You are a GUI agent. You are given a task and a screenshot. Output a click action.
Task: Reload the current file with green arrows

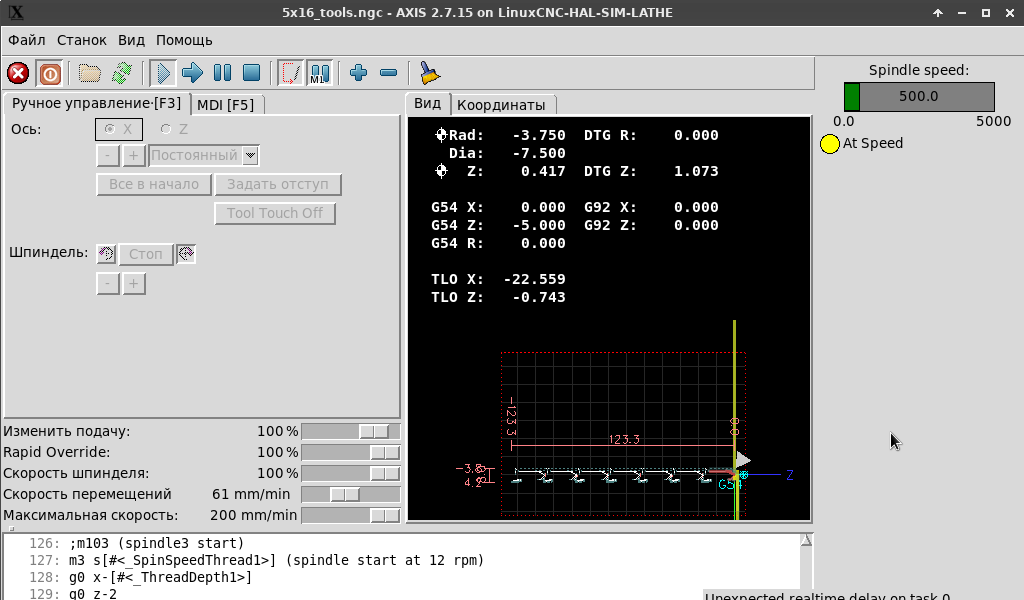click(x=121, y=73)
